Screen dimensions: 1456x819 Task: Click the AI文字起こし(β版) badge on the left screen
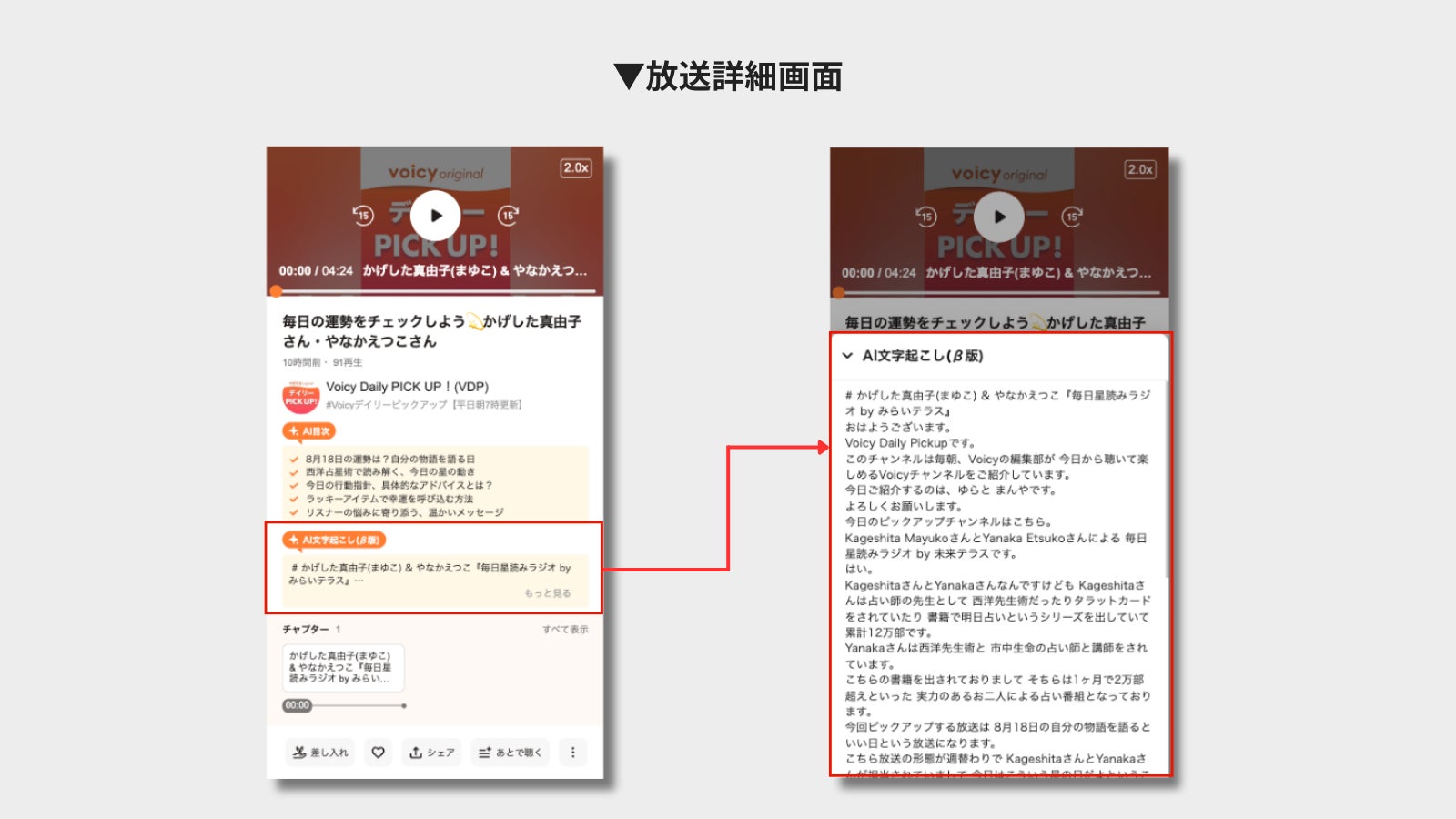334,540
